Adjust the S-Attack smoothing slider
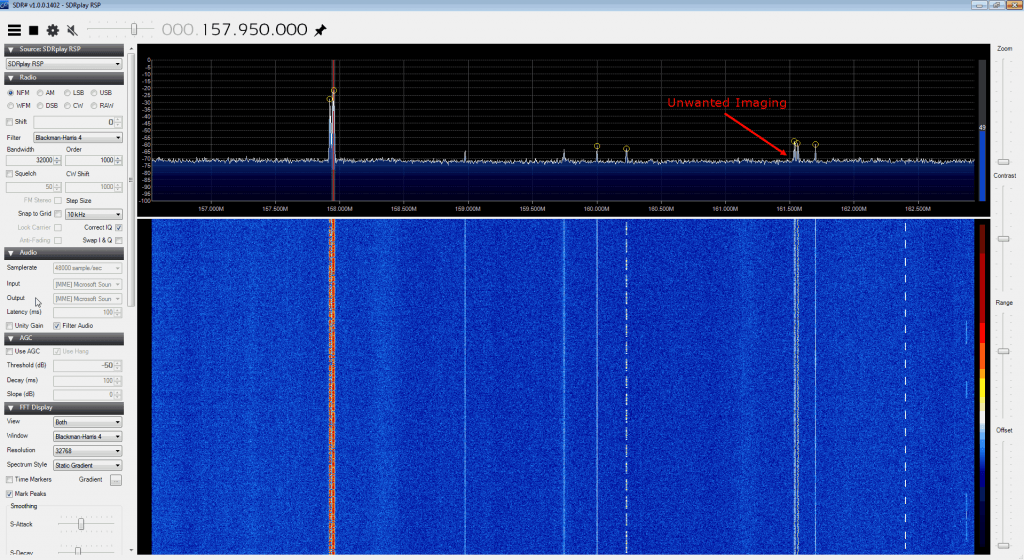Image resolution: width=1024 pixels, height=560 pixels. click(x=81, y=523)
